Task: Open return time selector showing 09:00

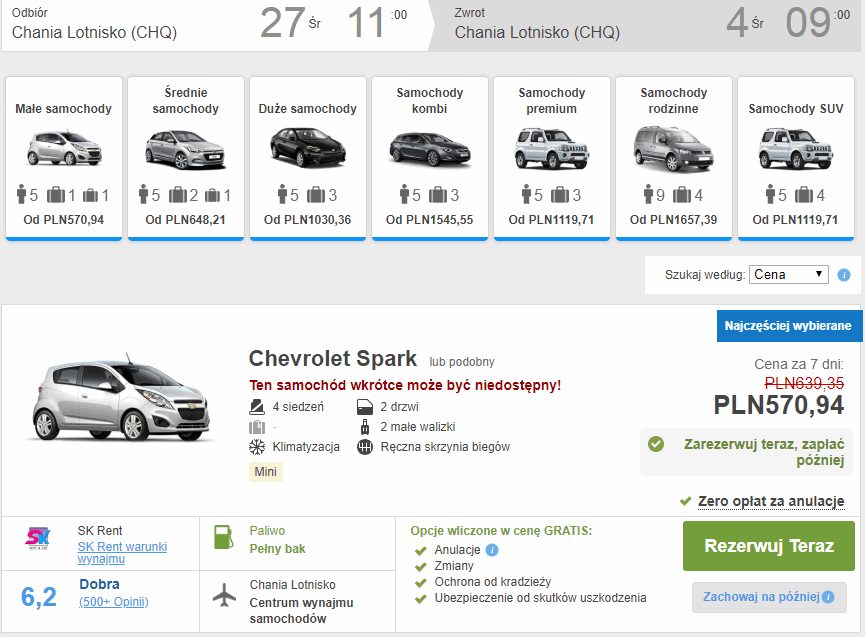Action: tap(818, 23)
